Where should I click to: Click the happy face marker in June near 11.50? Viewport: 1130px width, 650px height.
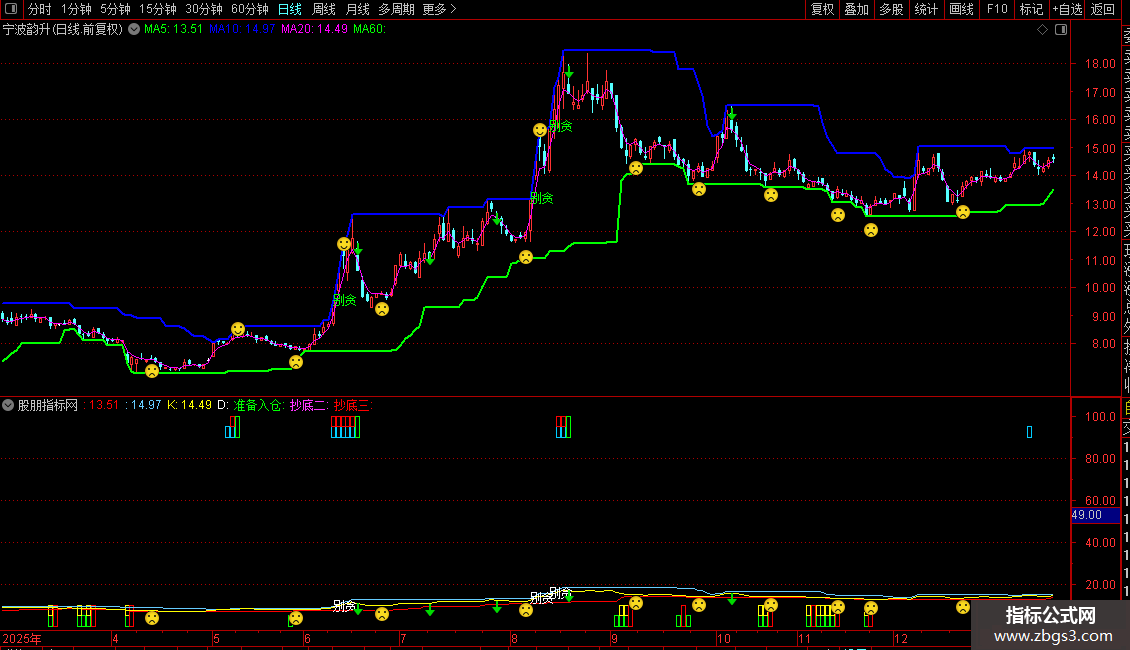[x=344, y=244]
